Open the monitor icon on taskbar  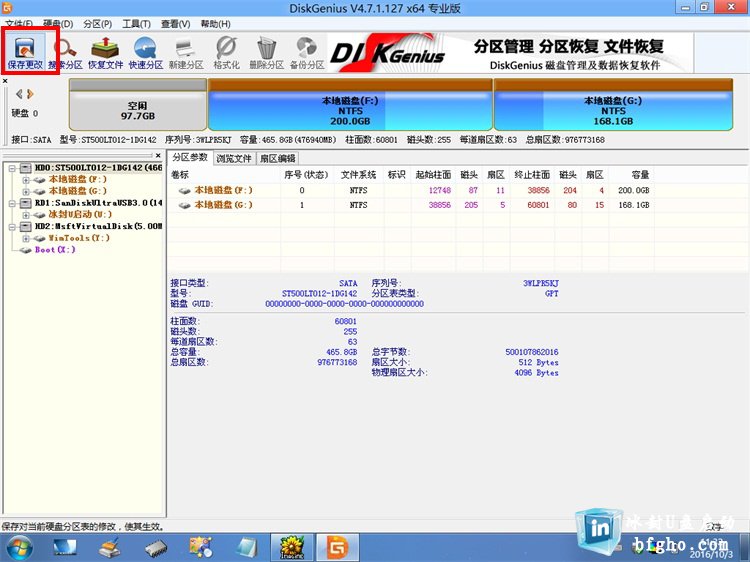coord(65,548)
